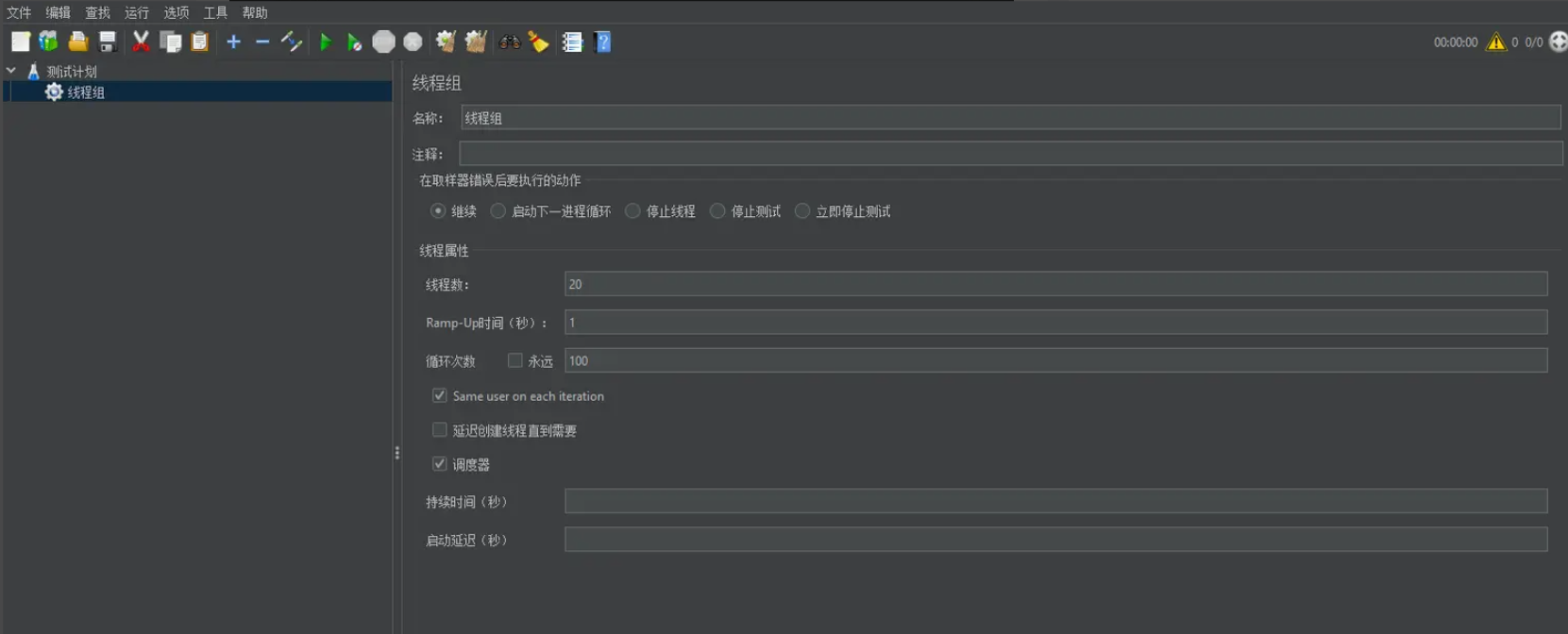Open the 工具 menu
Image resolution: width=1568 pixels, height=634 pixels.
click(215, 12)
